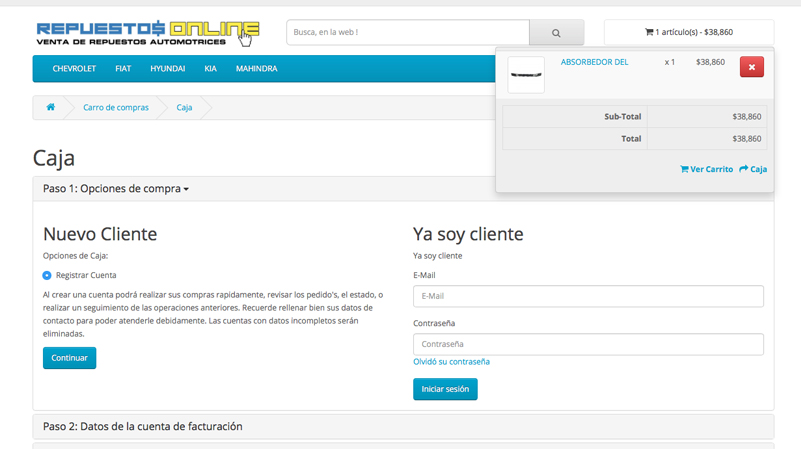Click the Iniciar sesión button
801x449 pixels.
click(445, 389)
